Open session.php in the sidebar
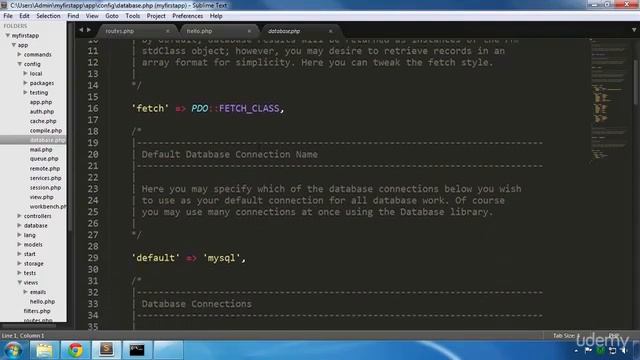 click(45, 188)
